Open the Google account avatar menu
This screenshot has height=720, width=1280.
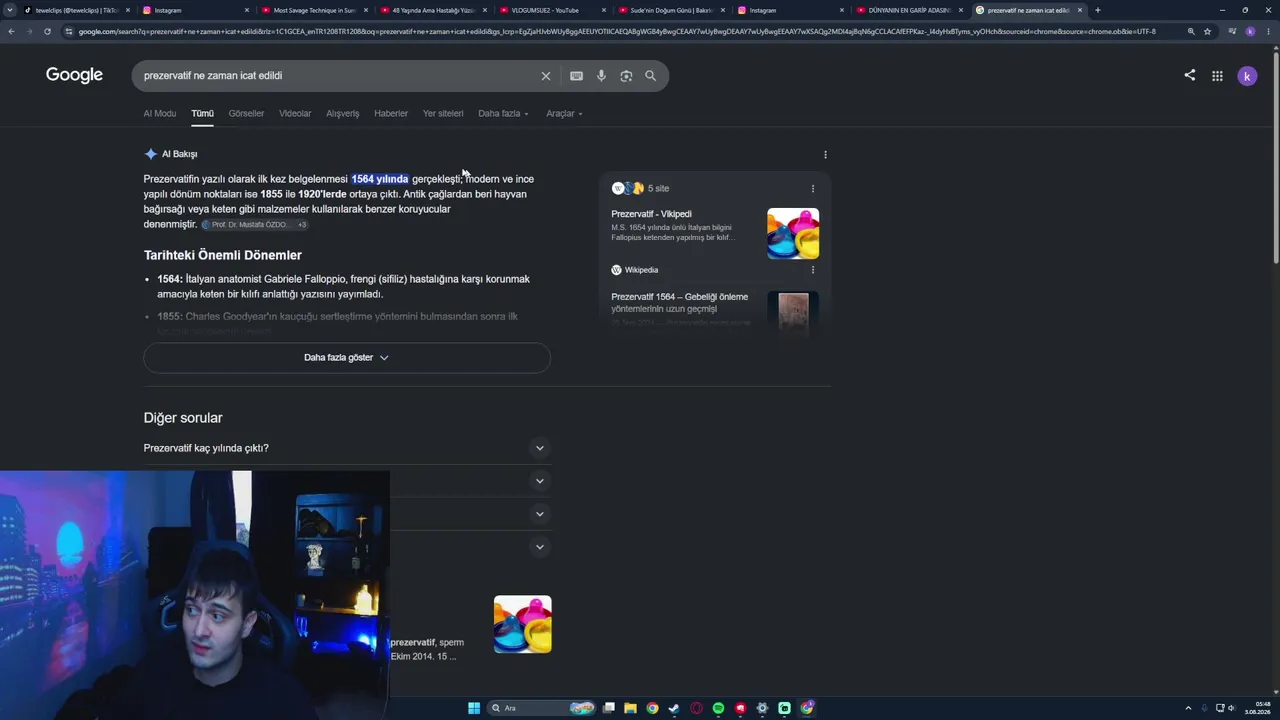(1247, 76)
